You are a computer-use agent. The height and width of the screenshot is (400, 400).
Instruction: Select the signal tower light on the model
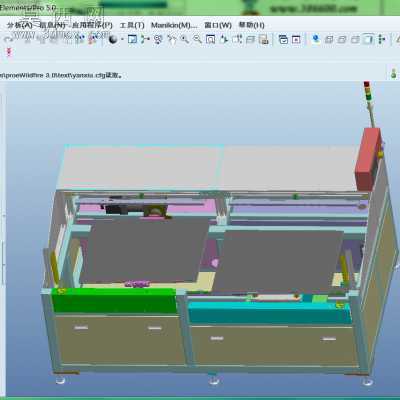[x=367, y=91]
